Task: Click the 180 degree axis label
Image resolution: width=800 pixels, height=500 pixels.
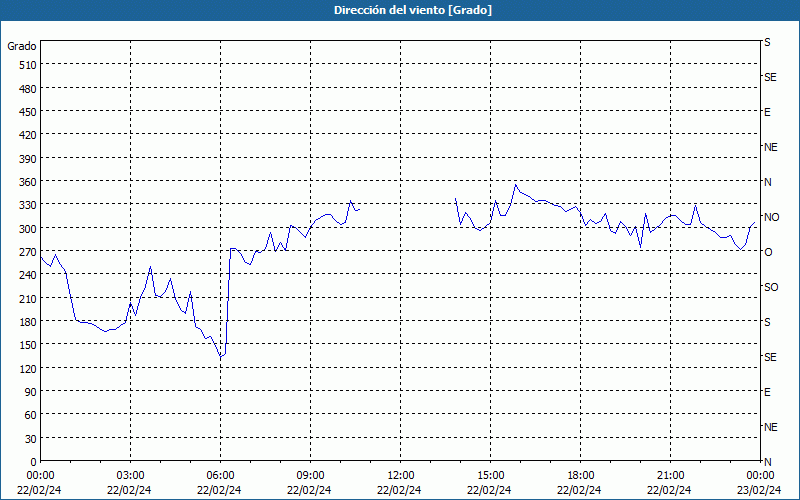Action: pos(28,322)
